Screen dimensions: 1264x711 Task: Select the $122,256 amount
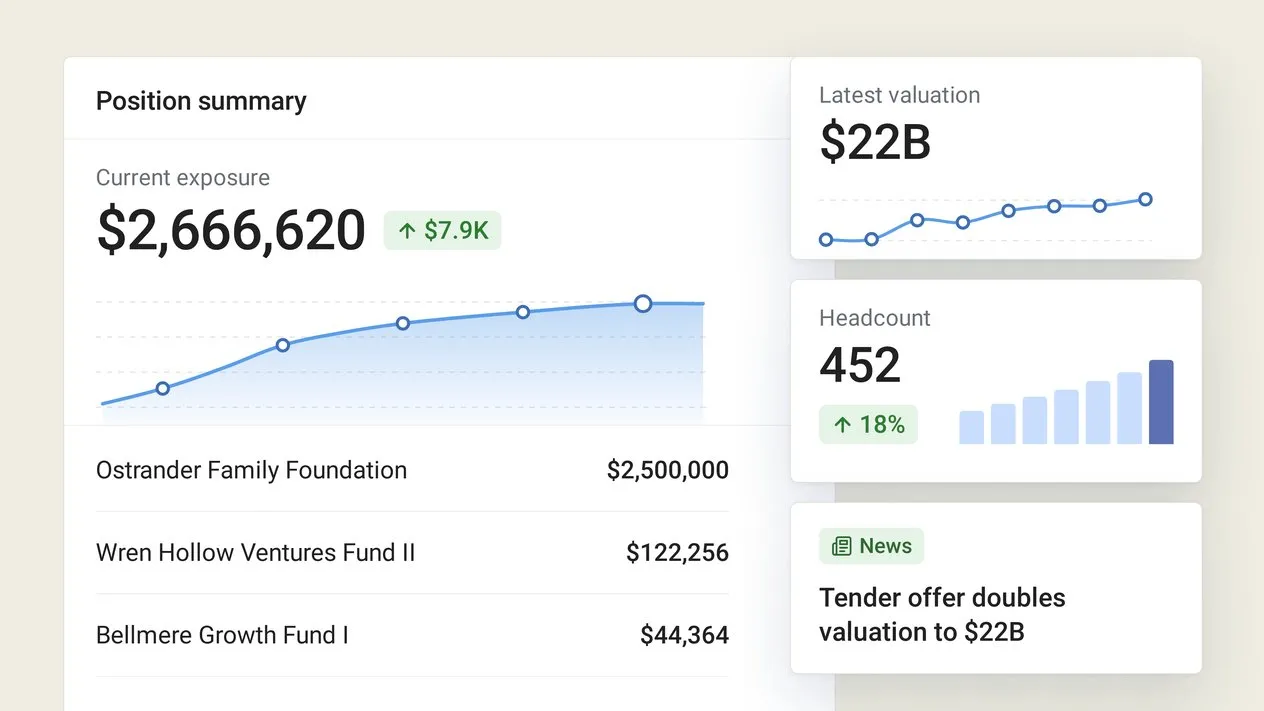click(x=677, y=552)
